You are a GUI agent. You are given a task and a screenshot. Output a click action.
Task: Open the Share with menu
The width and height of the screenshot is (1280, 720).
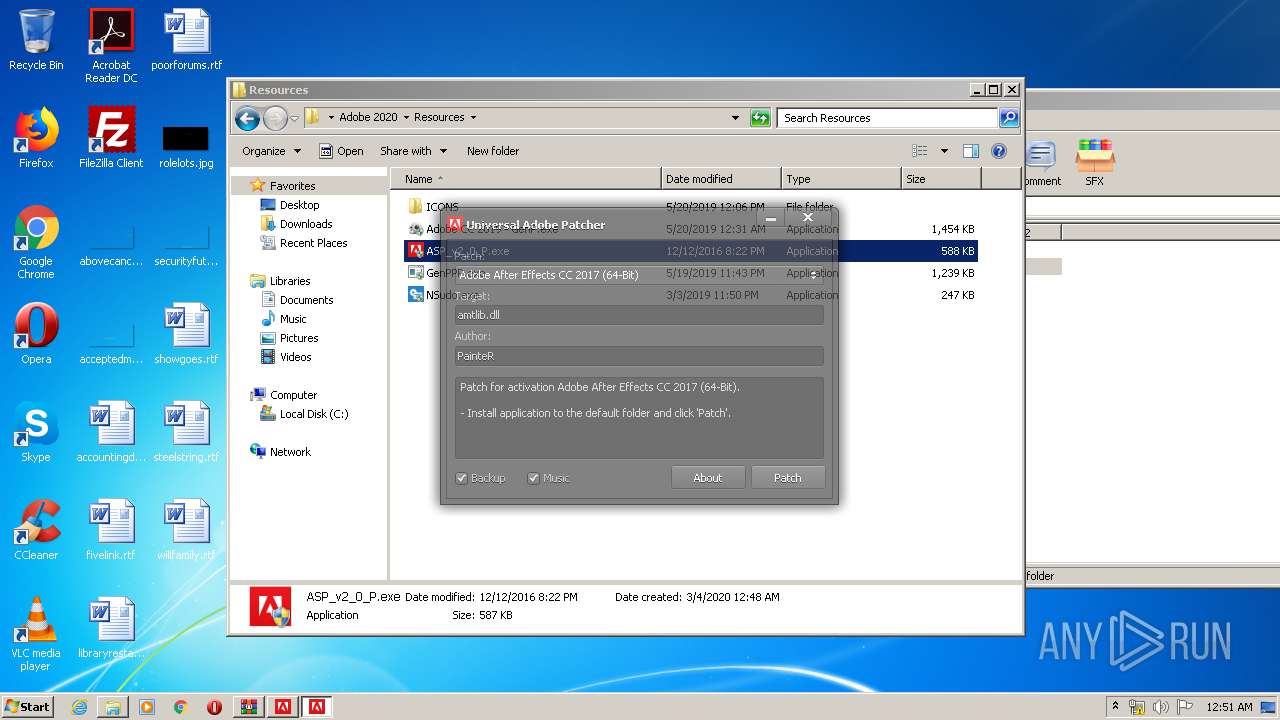tap(413, 151)
